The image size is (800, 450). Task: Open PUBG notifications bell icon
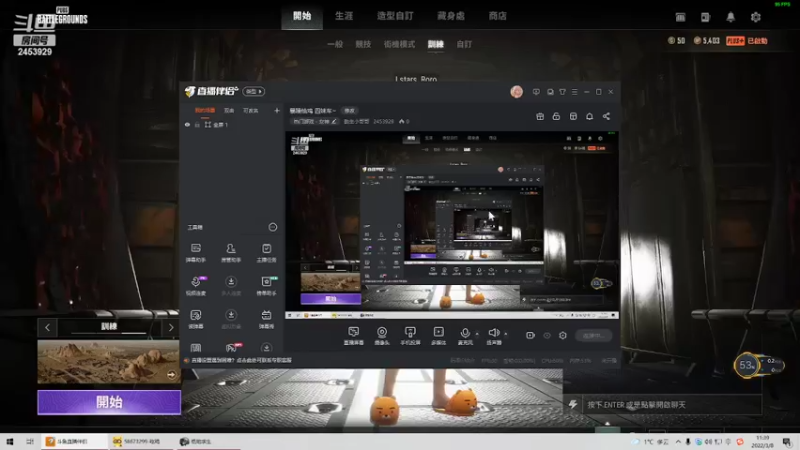(x=731, y=17)
